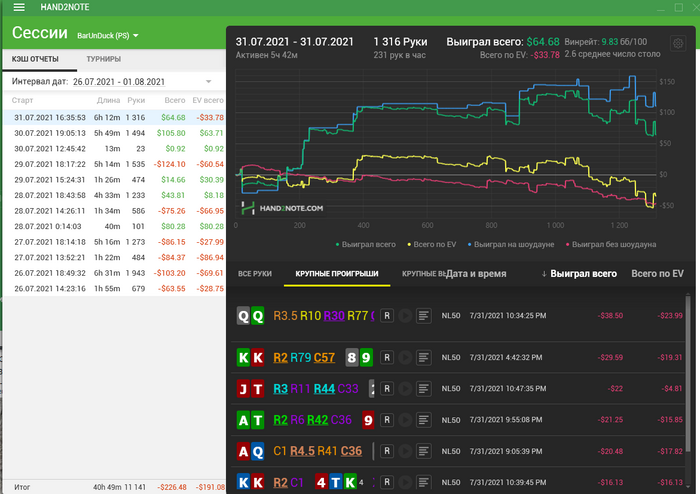Open the ВСЕ РУКИ tab
The height and width of the screenshot is (494, 700).
[x=255, y=274]
